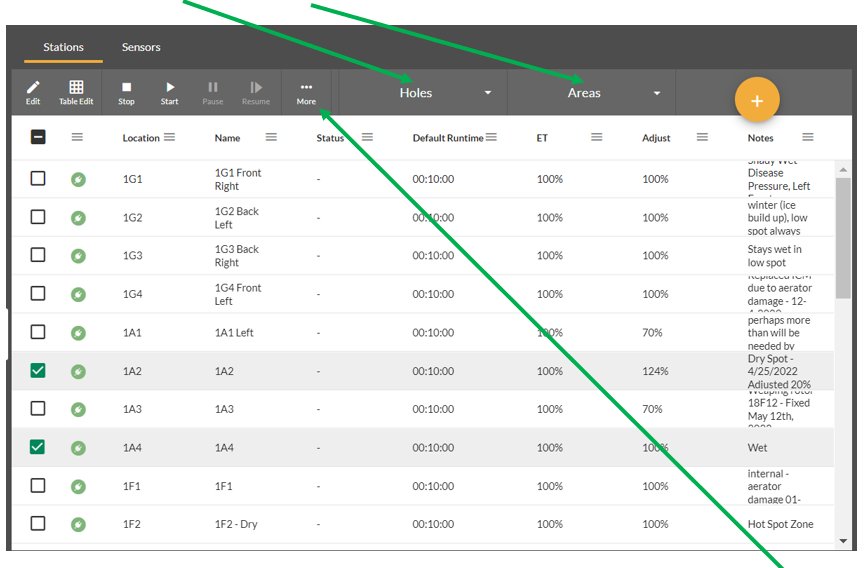Click status icon for station 1G3
This screenshot has width=866, height=568.
tap(78, 256)
